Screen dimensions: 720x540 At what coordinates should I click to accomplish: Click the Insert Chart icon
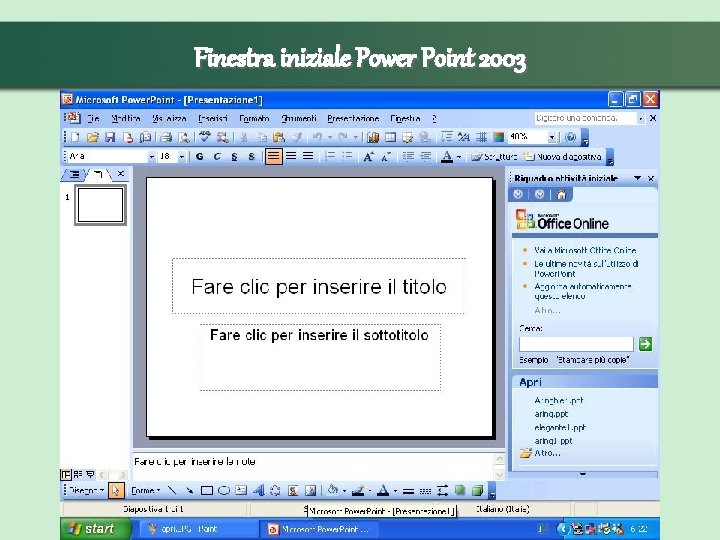click(x=373, y=137)
